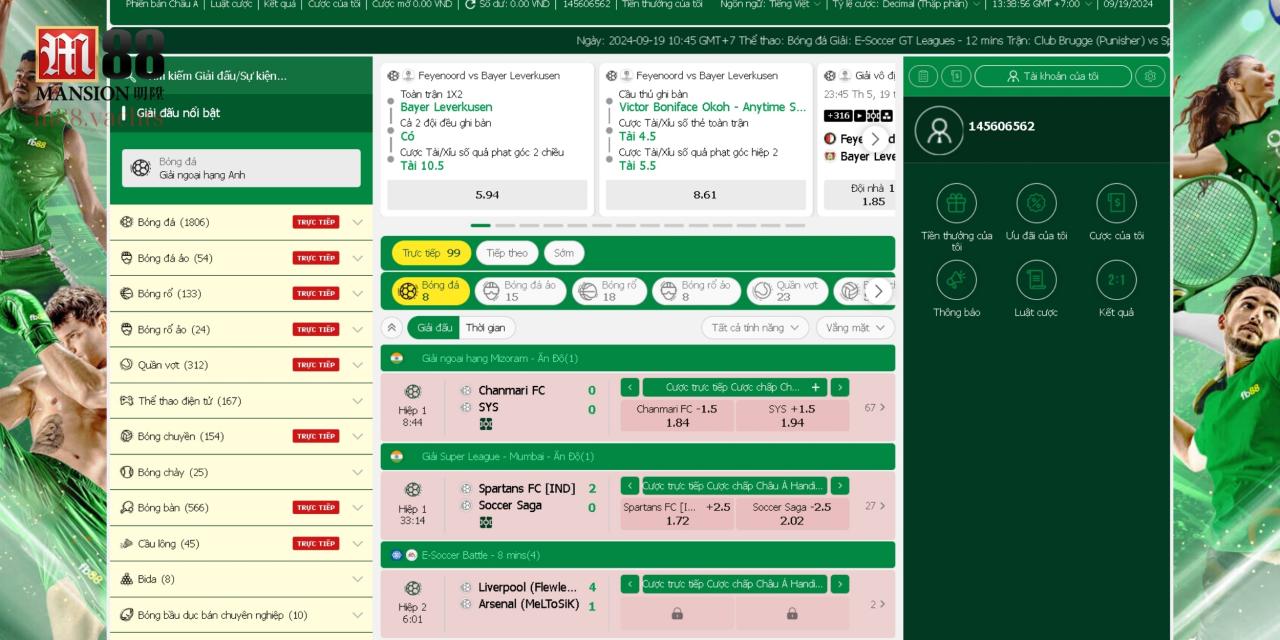Select Bóng rổ 18 sport filter
This screenshot has height=640, width=1280.
tap(610, 291)
